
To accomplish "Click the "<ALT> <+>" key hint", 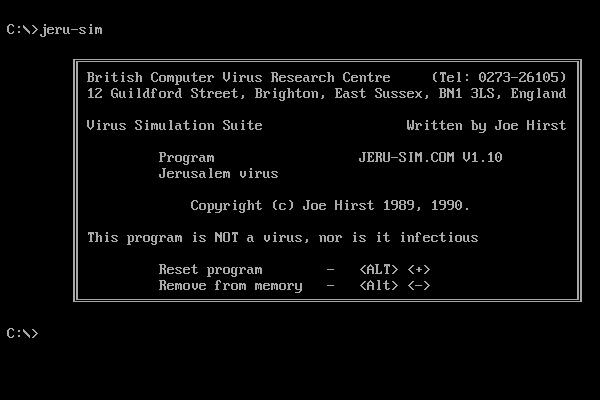I will 395,269.
